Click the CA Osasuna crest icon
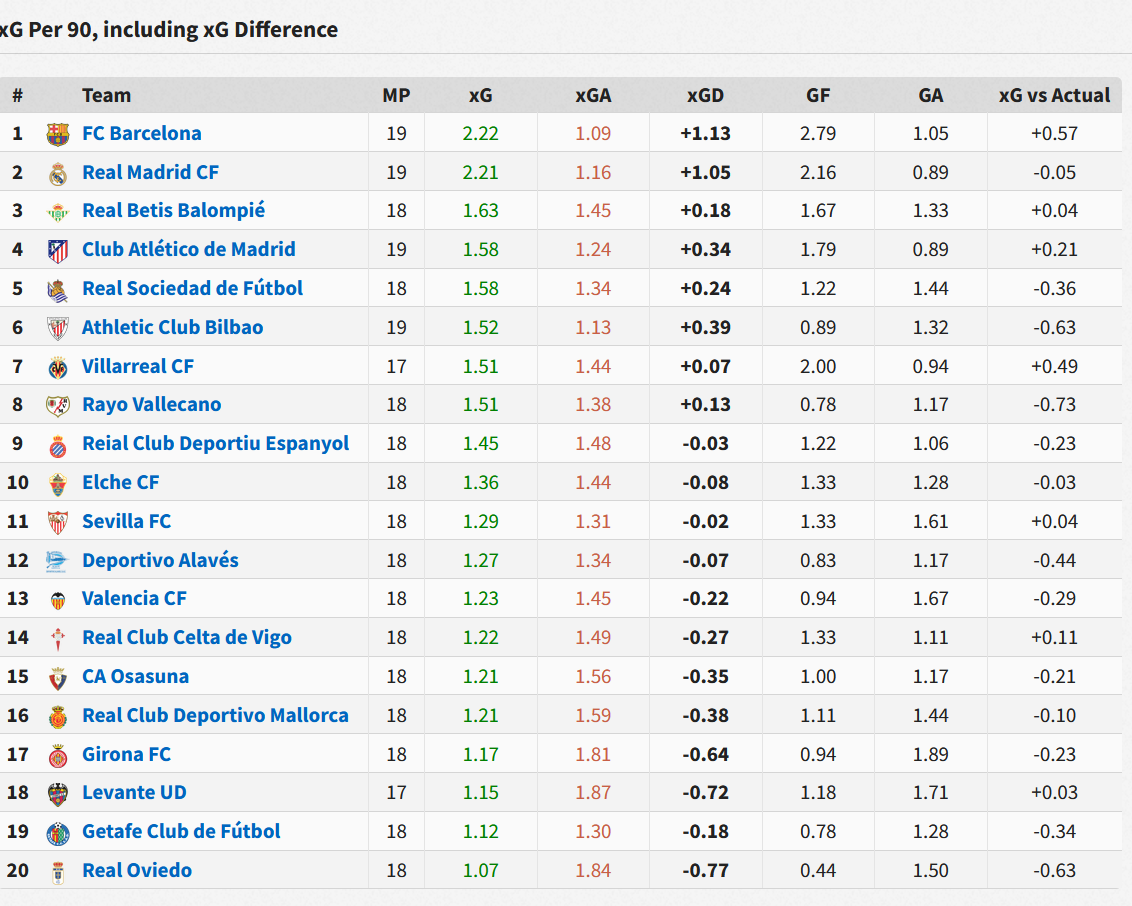This screenshot has height=906, width=1132. (58, 678)
